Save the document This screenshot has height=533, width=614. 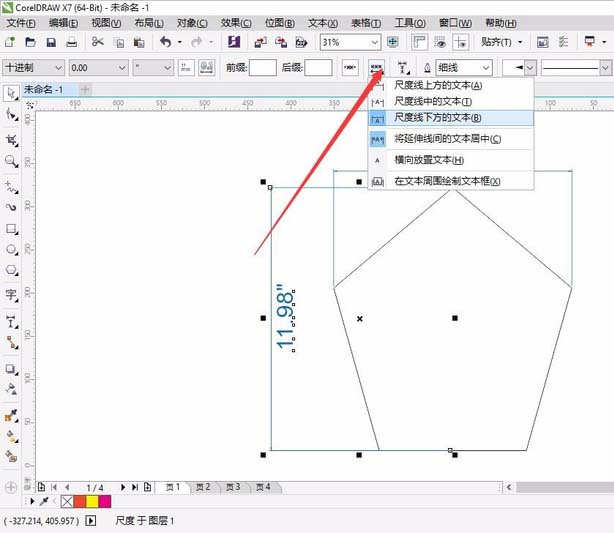(x=51, y=42)
